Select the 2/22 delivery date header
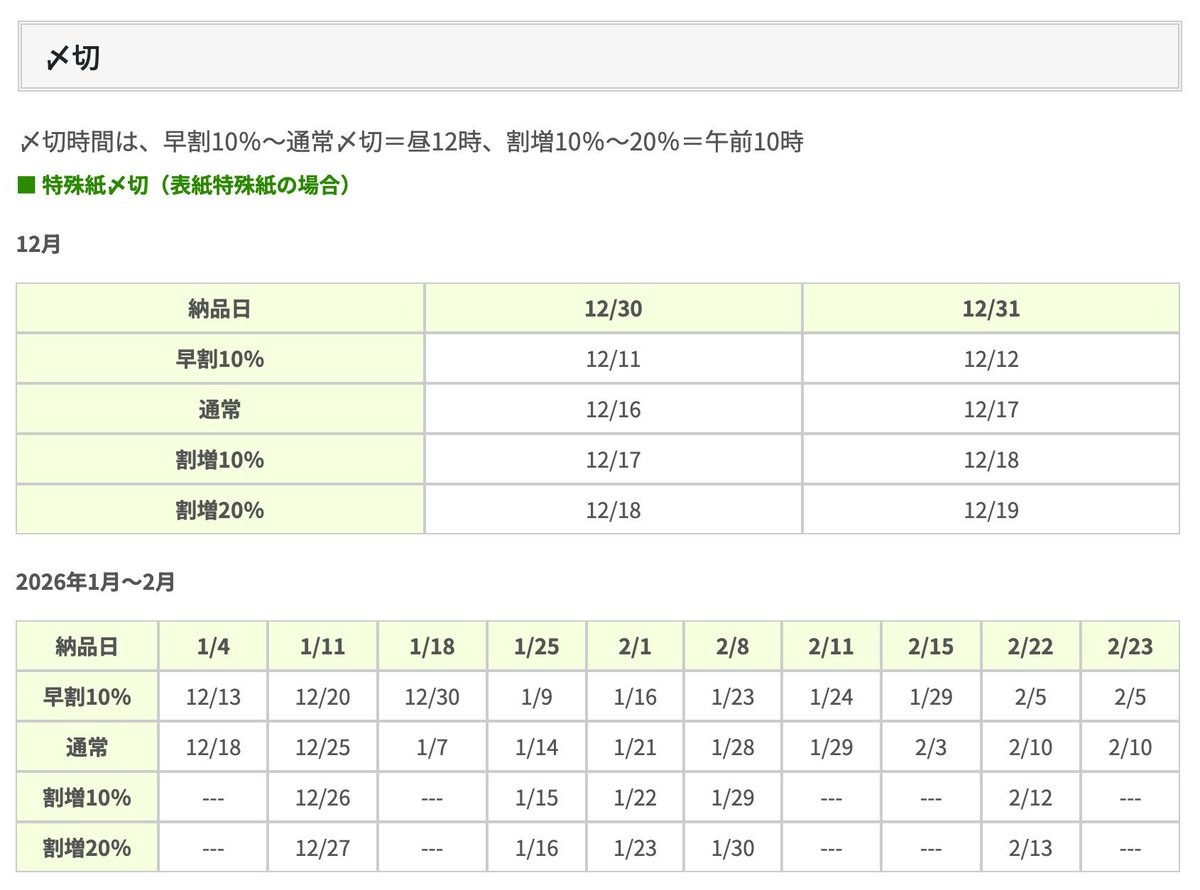 (1030, 647)
